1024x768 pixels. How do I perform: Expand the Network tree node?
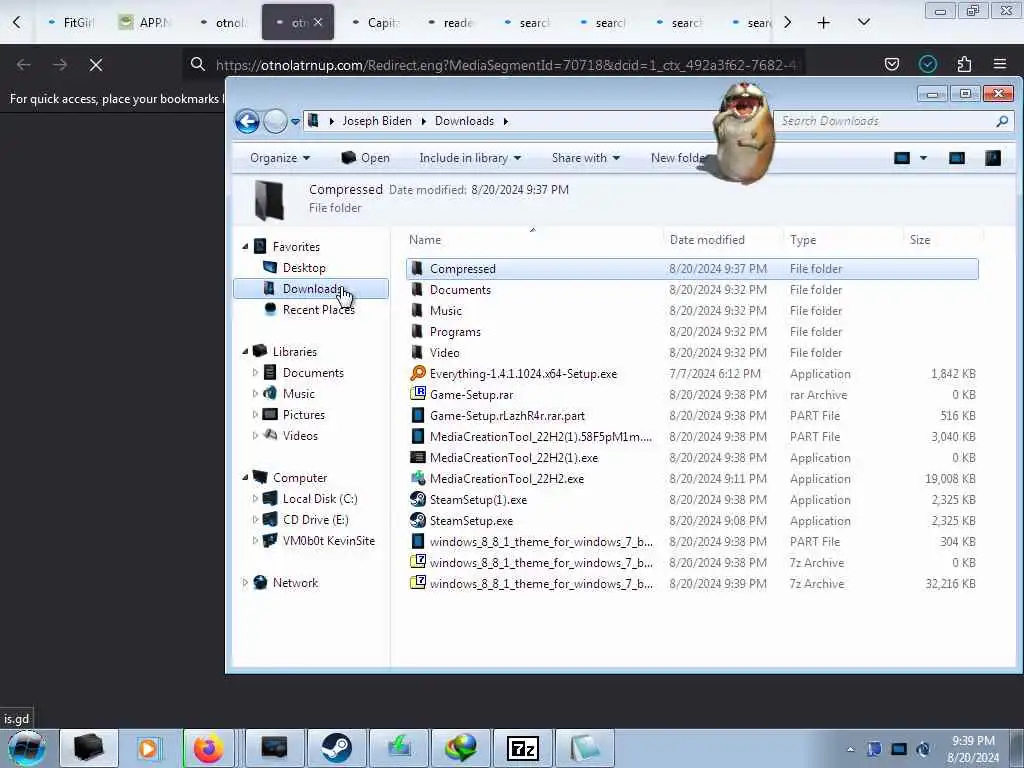pos(246,583)
